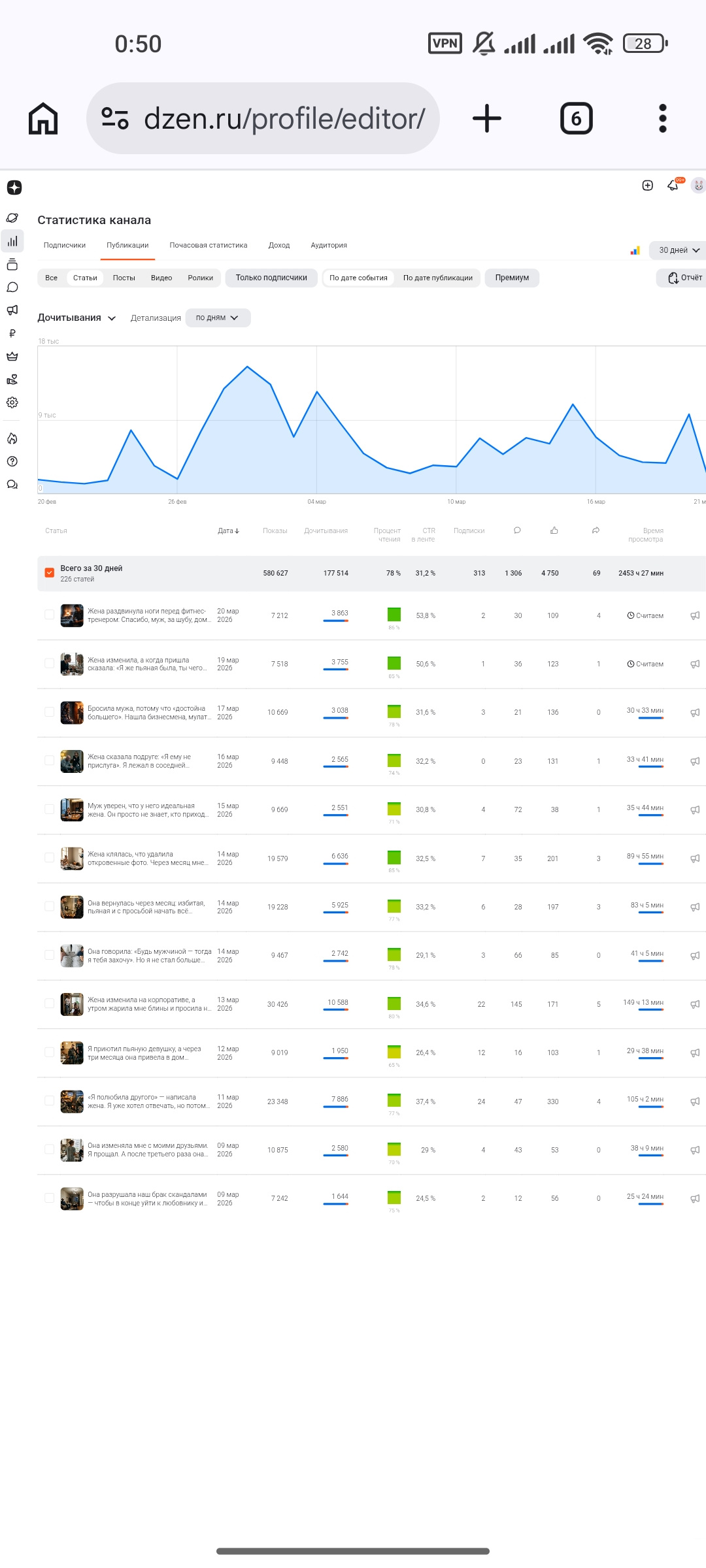The width and height of the screenshot is (706, 1568).
Task: Click promote icon for 7 212 показы row
Action: [695, 615]
